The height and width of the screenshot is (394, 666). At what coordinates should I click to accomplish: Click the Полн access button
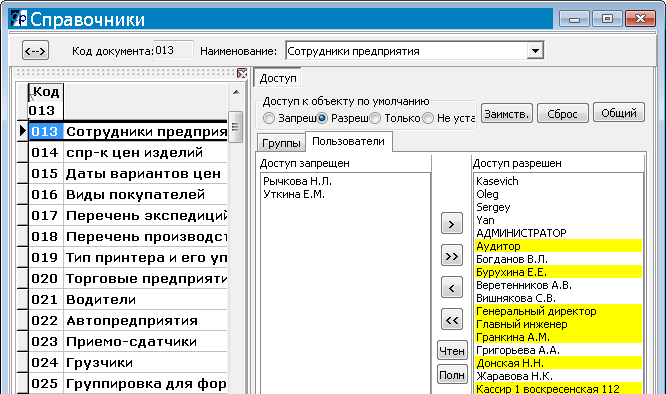[x=452, y=375]
